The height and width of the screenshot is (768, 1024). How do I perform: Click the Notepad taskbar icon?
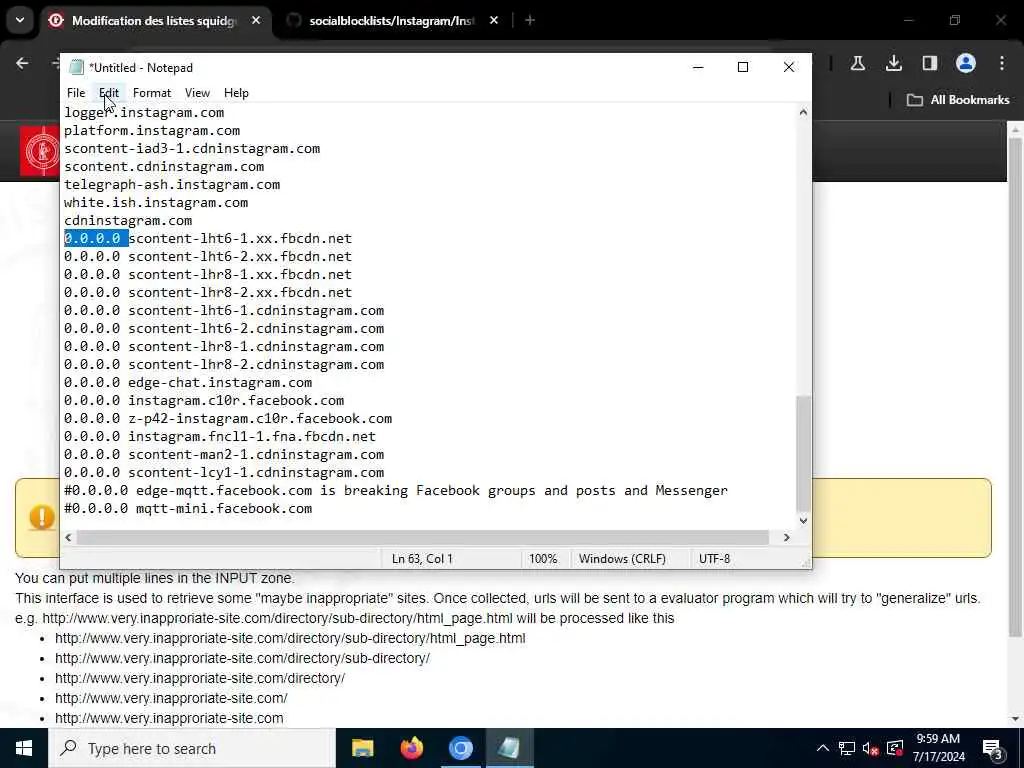(509, 748)
